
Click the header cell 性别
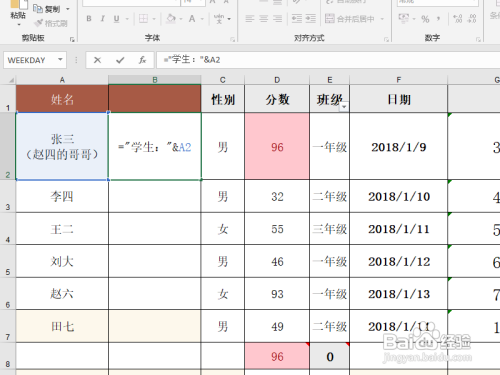coord(223,99)
